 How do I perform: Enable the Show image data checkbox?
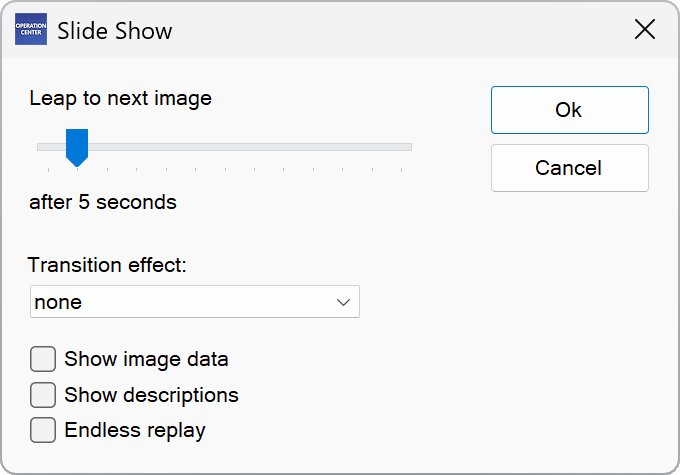pos(43,359)
